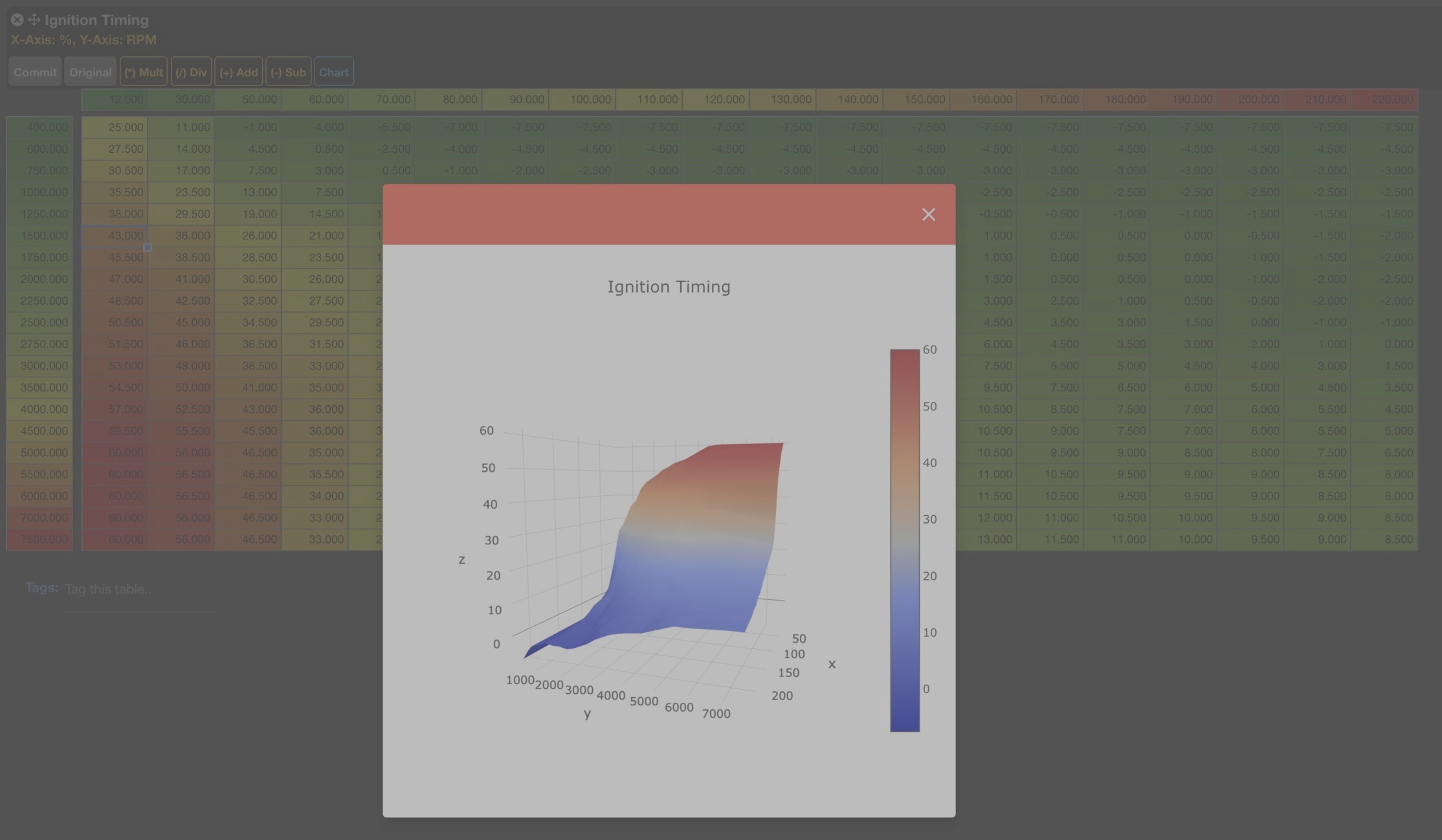Screen dimensions: 1442x840
Task: Click the (/) Div button
Action: click(x=191, y=72)
